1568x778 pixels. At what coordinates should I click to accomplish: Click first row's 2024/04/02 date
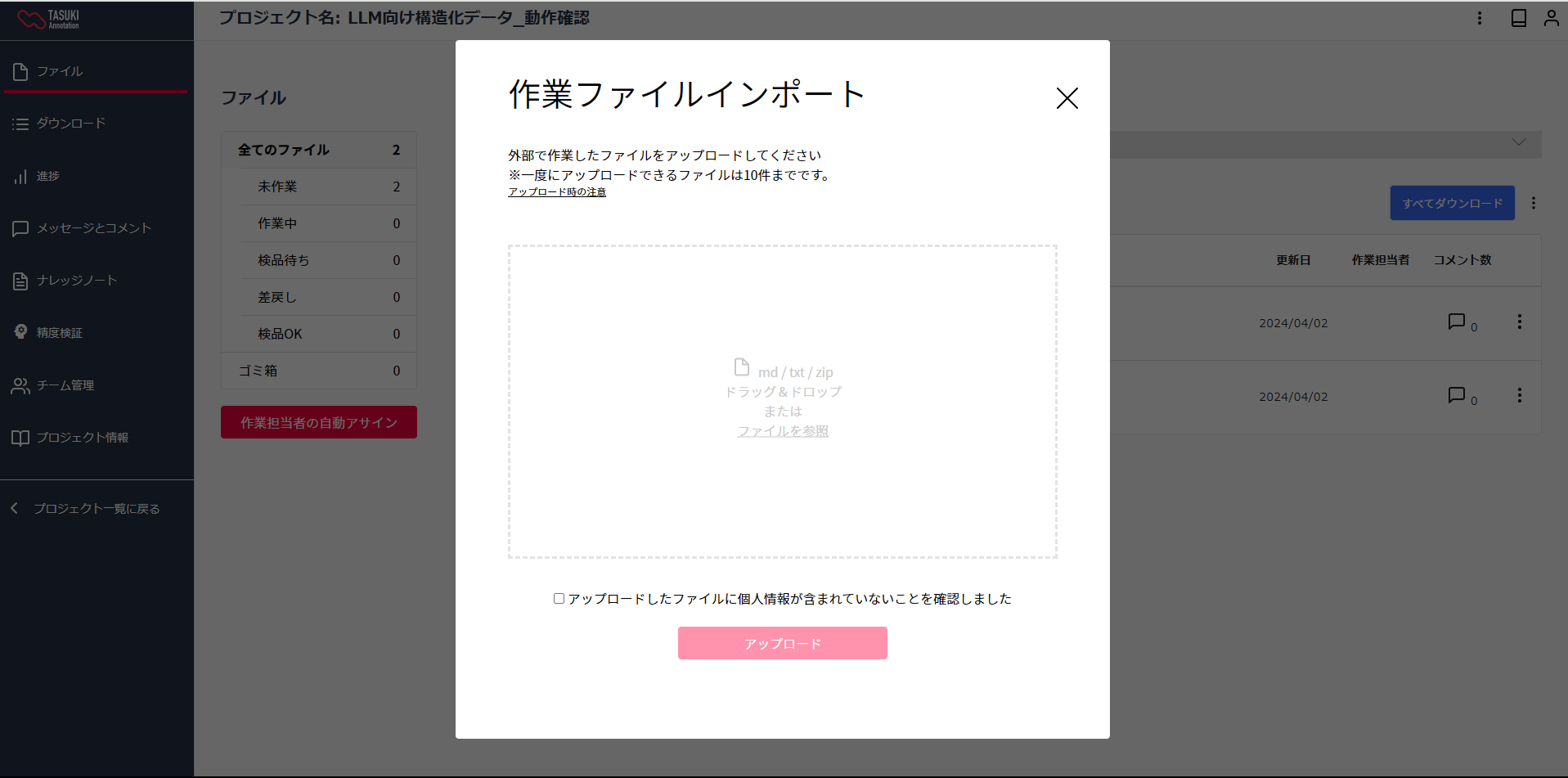[1293, 323]
